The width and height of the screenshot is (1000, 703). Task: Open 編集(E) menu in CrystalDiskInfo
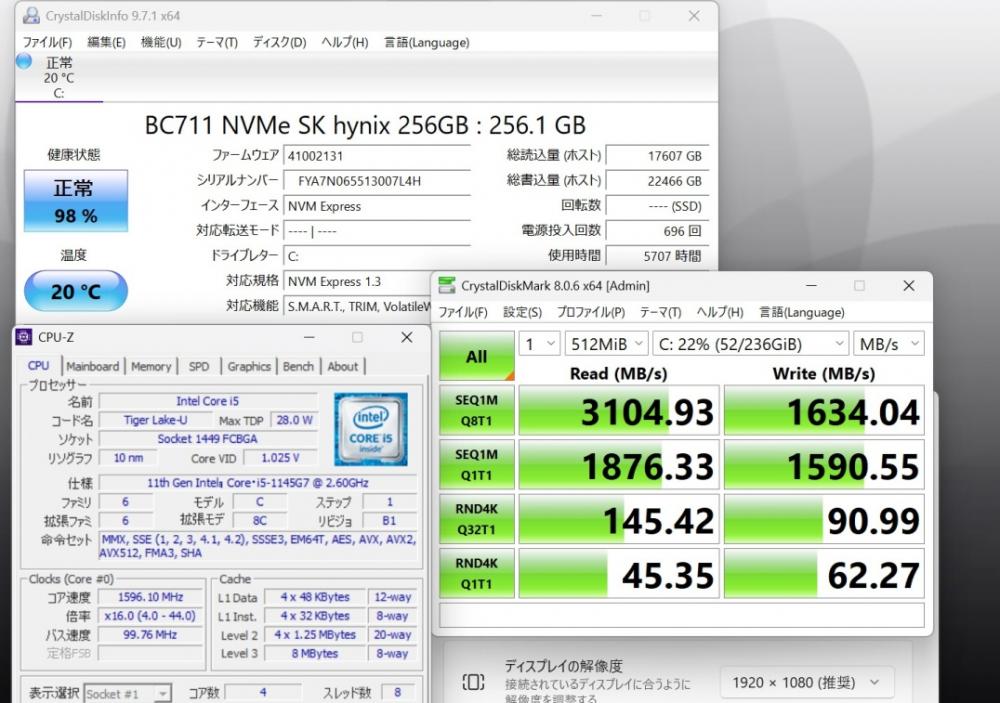point(107,42)
